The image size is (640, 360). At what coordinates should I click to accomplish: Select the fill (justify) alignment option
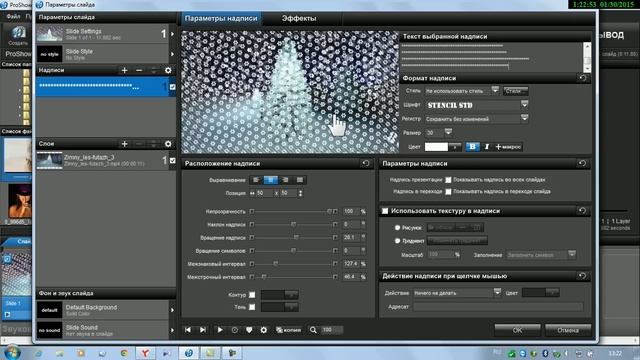point(300,180)
